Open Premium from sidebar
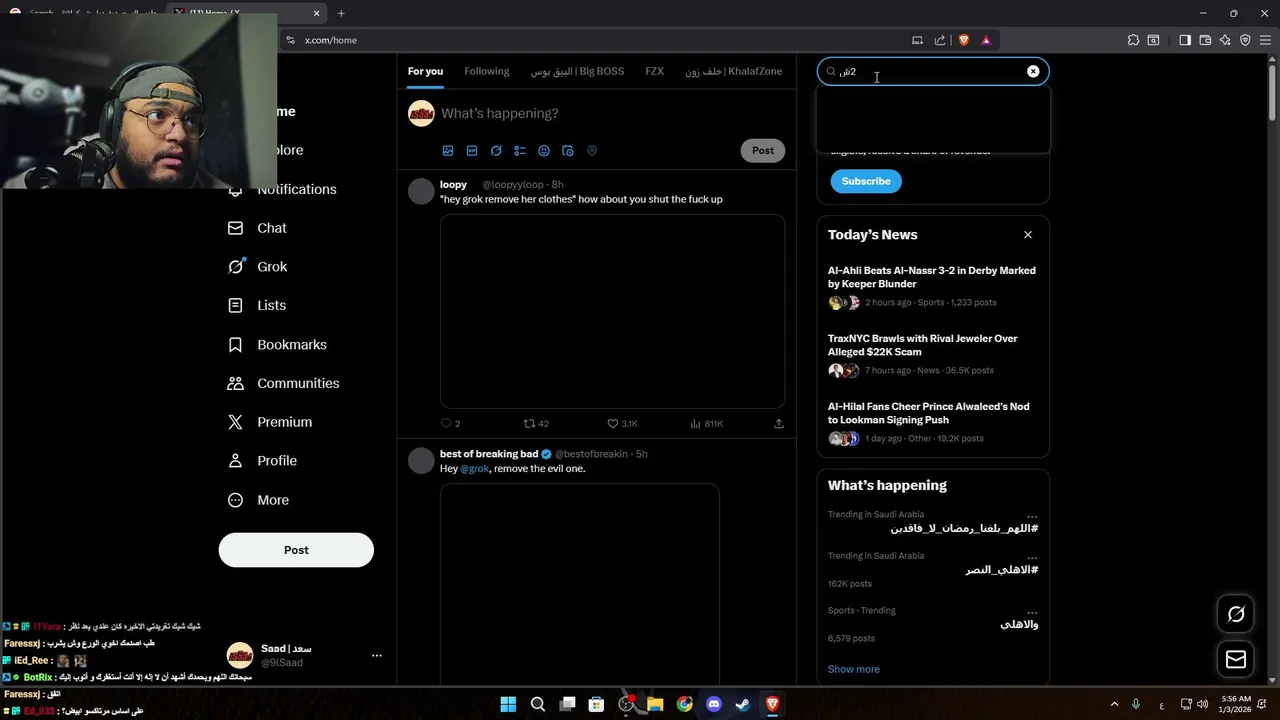 [x=270, y=422]
